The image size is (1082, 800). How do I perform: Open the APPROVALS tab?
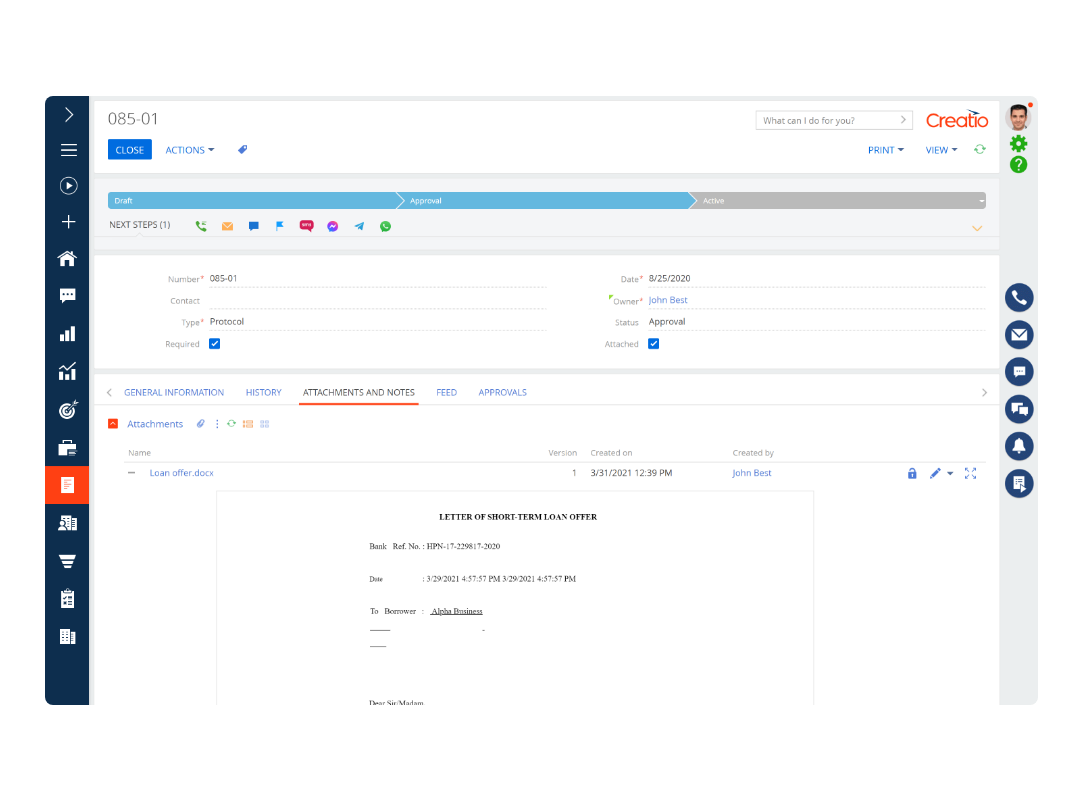pyautogui.click(x=502, y=392)
